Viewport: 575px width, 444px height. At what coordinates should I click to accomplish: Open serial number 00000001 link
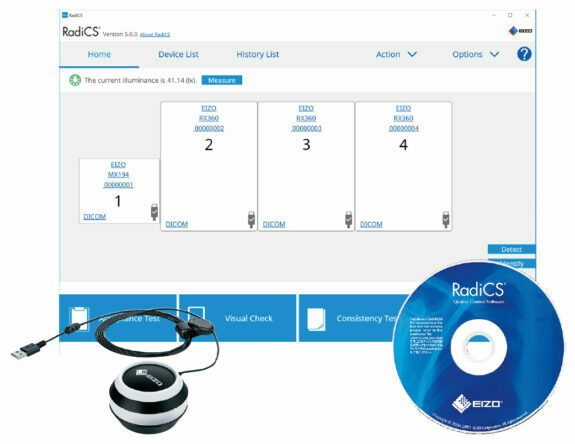pos(118,184)
